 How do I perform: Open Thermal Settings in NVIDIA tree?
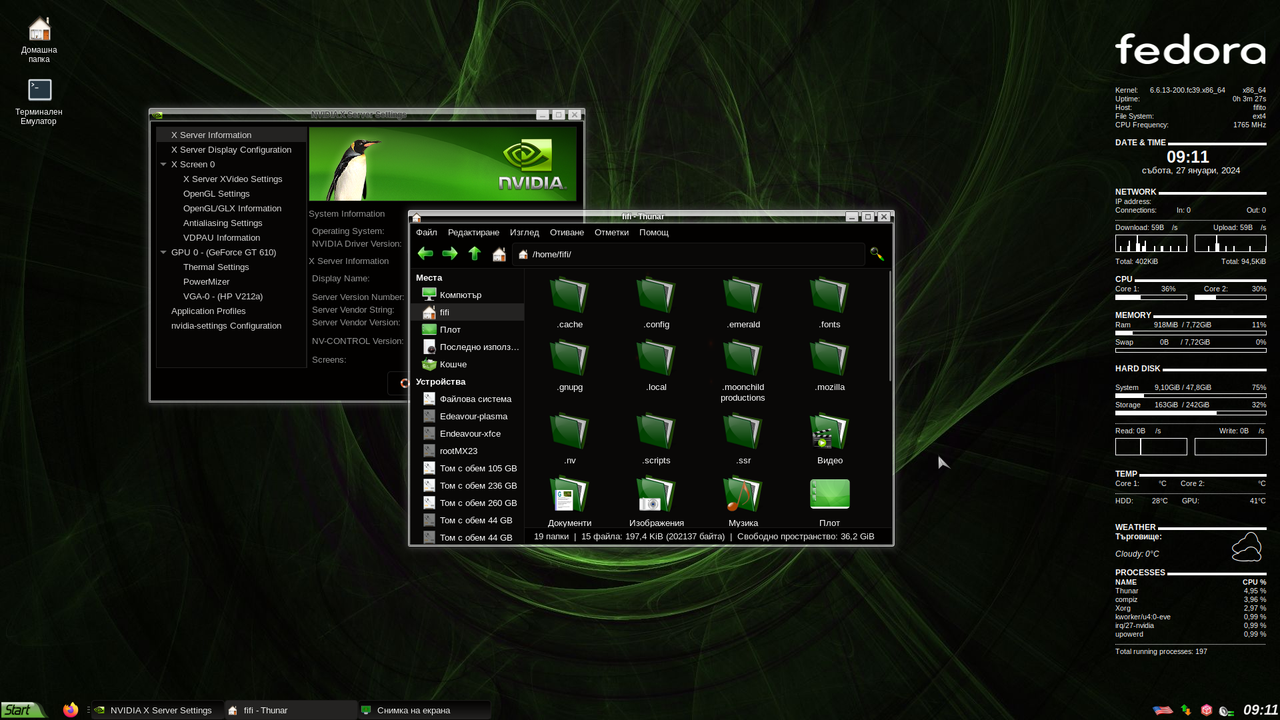point(216,267)
